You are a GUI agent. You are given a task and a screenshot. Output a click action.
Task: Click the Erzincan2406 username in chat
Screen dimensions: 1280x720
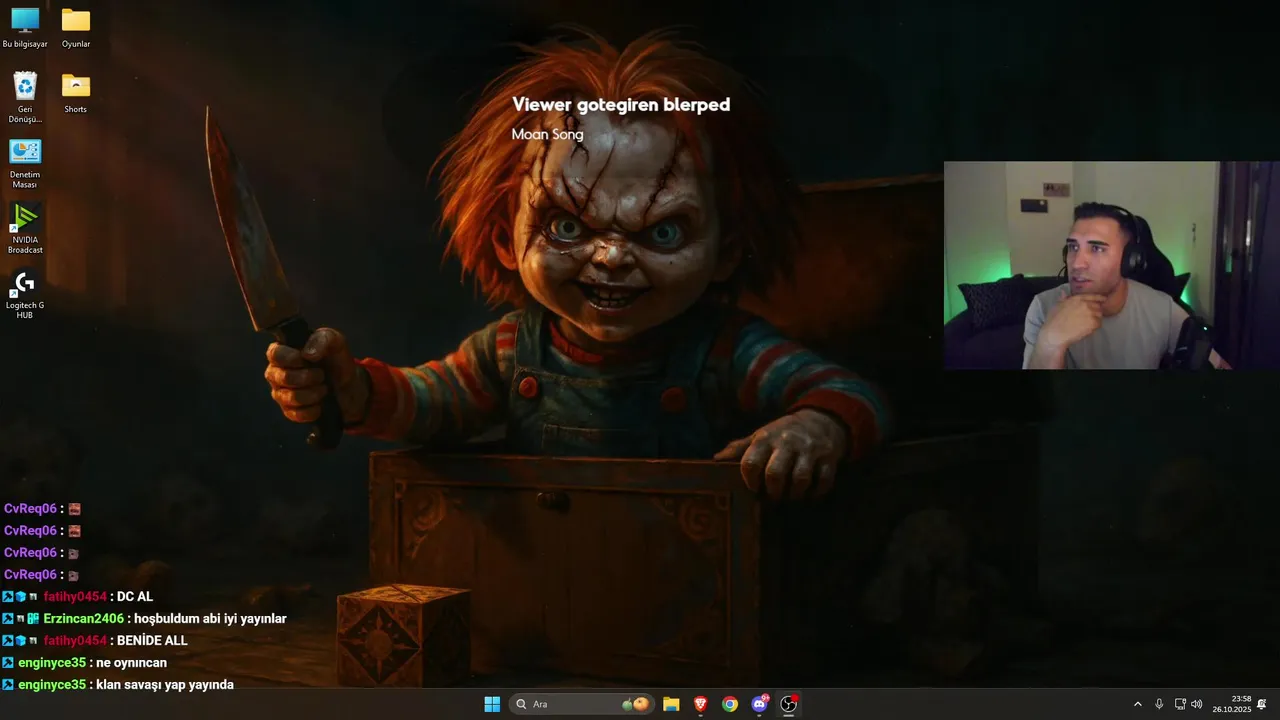(84, 619)
